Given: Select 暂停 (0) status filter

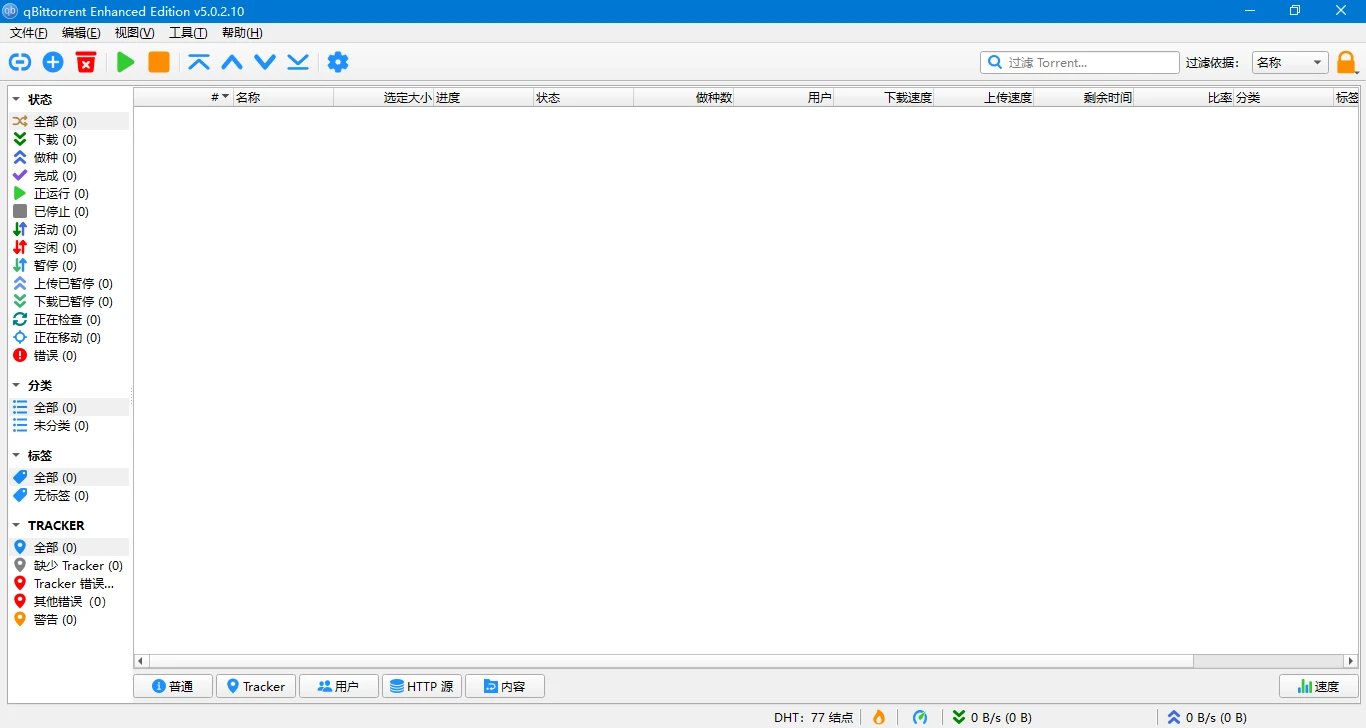Looking at the screenshot, I should coord(70,265).
